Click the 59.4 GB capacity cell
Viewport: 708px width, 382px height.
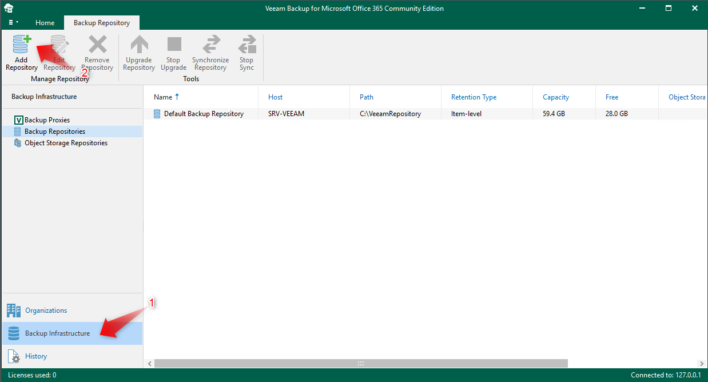click(x=554, y=114)
